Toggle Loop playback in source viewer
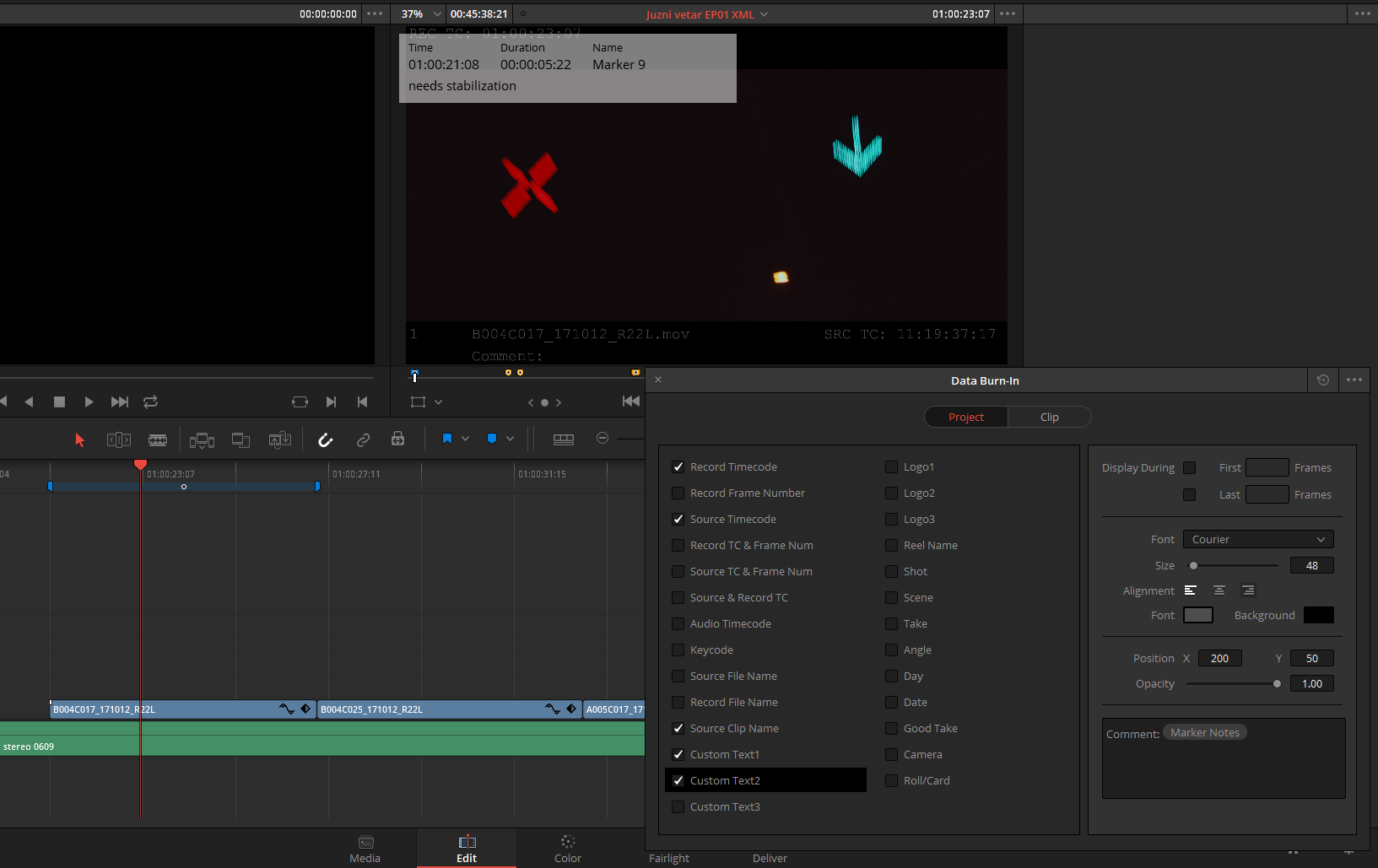The width and height of the screenshot is (1378, 868). 150,402
